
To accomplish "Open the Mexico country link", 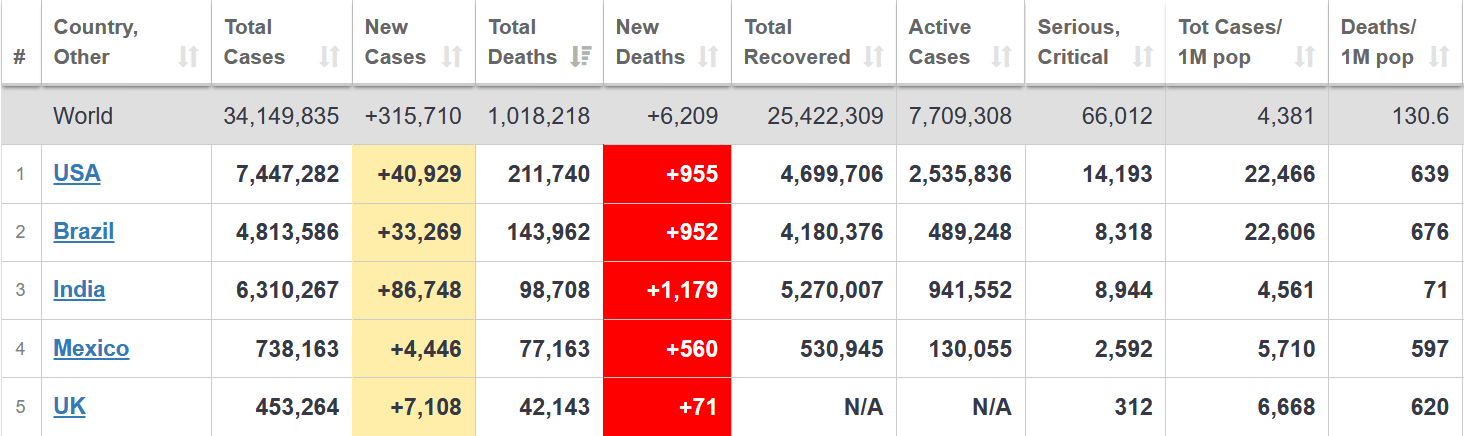I will 91,349.
